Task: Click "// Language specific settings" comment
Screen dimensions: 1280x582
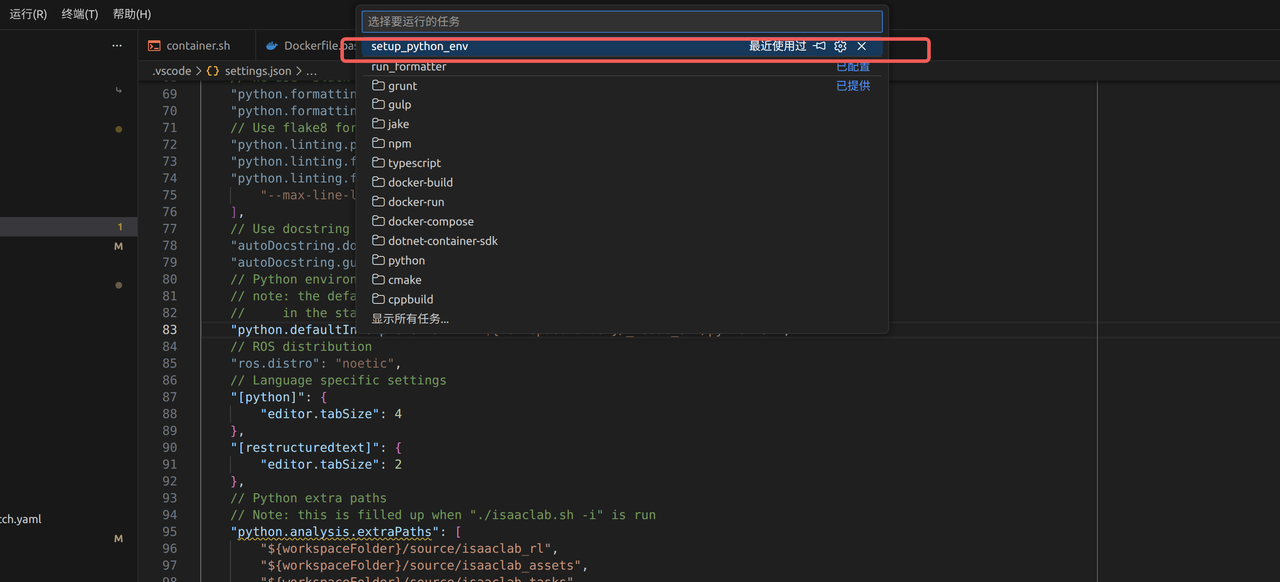Action: (x=339, y=380)
